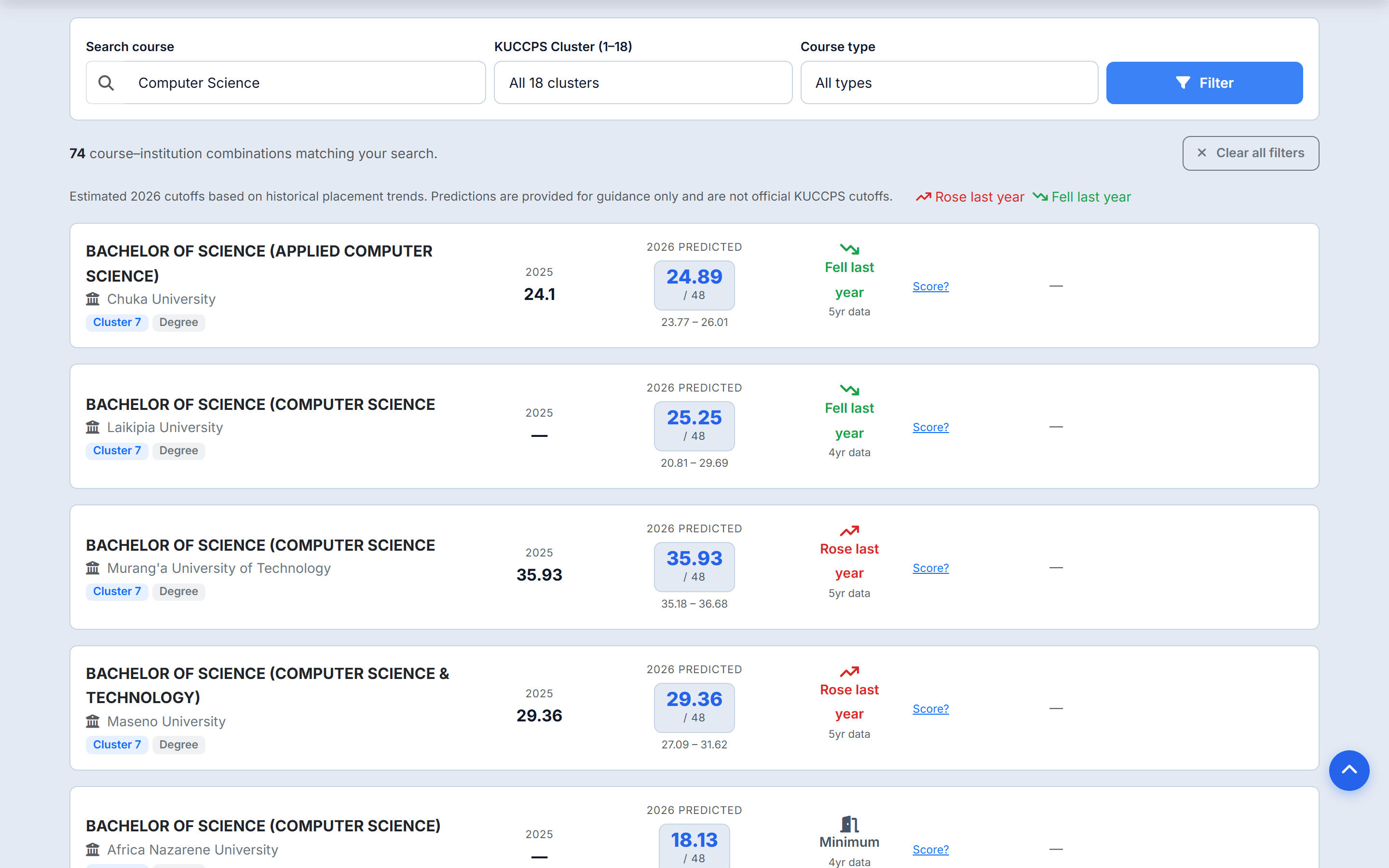Click the Filter button
1389x868 pixels.
pos(1204,82)
